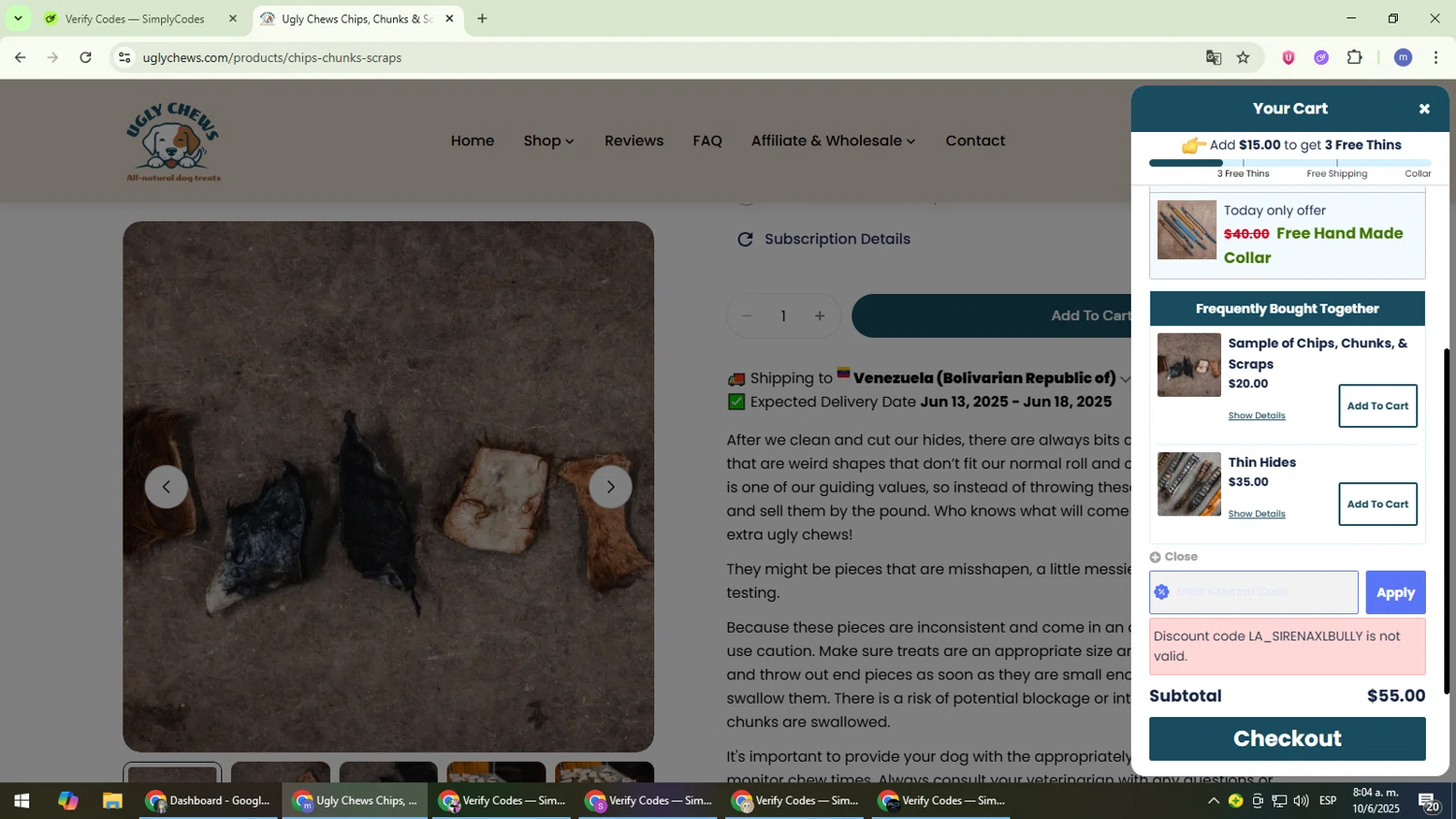Screen dimensions: 1456x819
Task: Go back to the previous page
Action: (19, 58)
